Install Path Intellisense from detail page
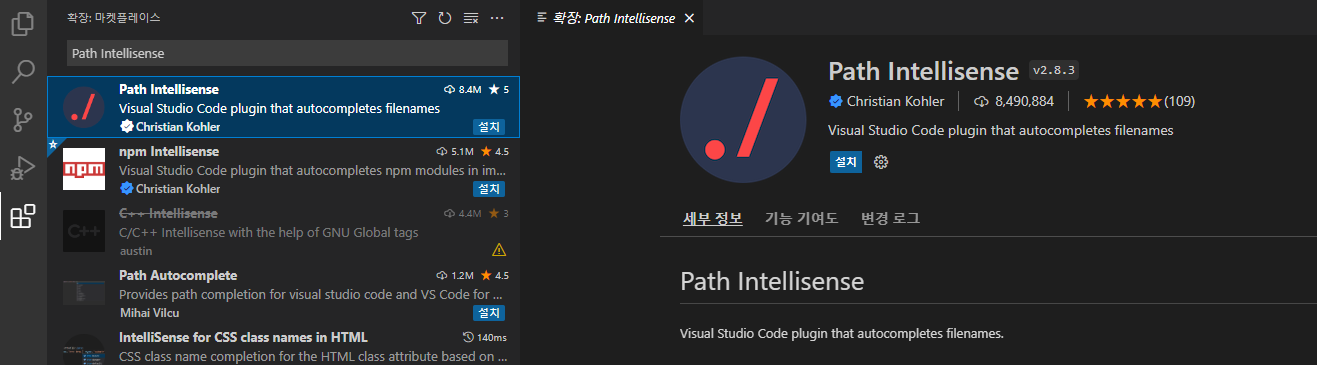 [x=846, y=162]
